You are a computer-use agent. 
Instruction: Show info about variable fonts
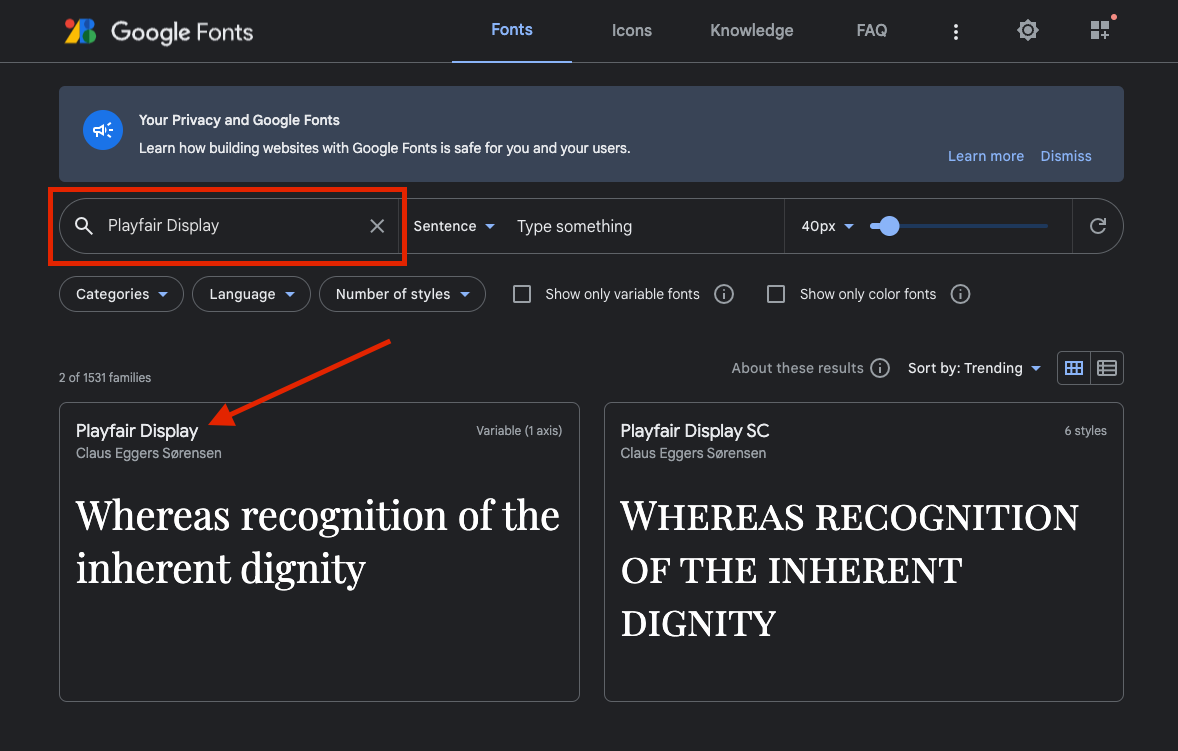pyautogui.click(x=723, y=294)
